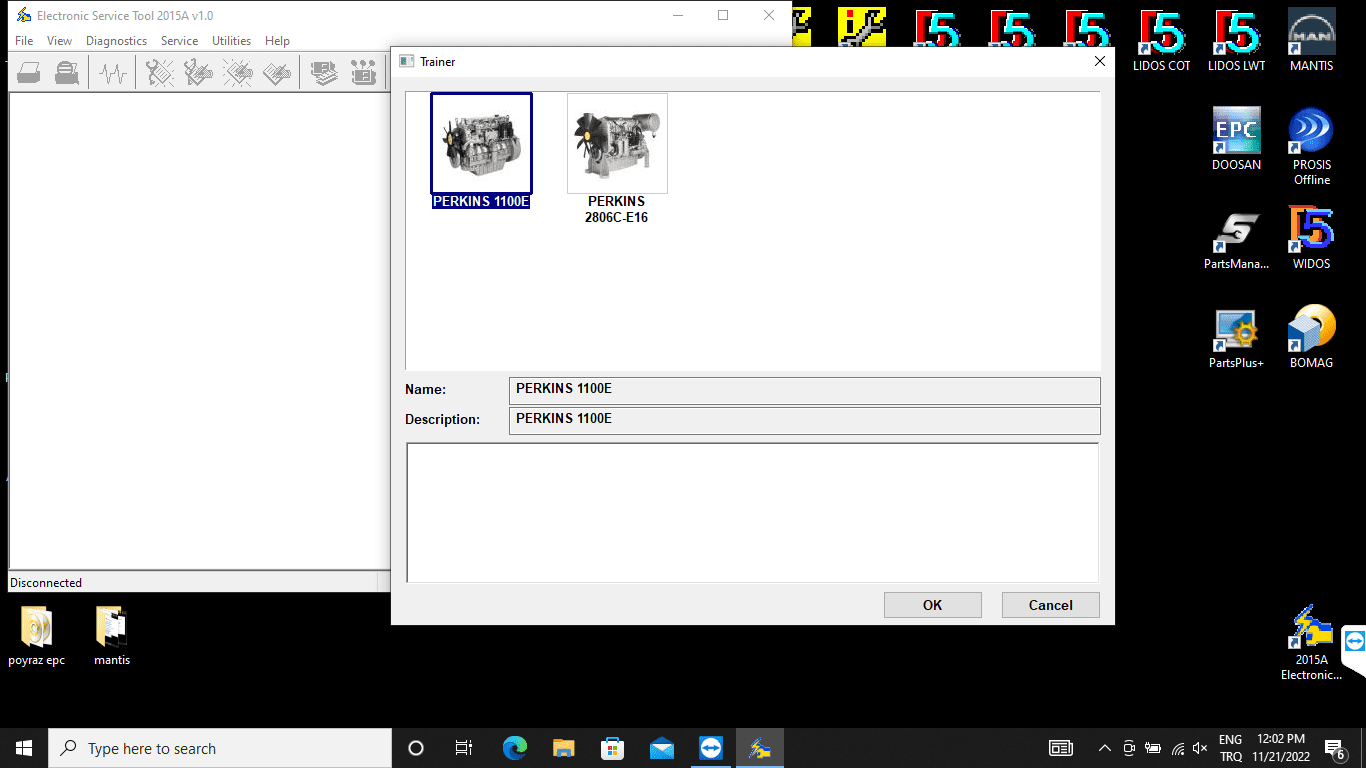The image size is (1366, 768).
Task: Click the first stethoscope diagnostic codes icon
Action: tap(160, 73)
